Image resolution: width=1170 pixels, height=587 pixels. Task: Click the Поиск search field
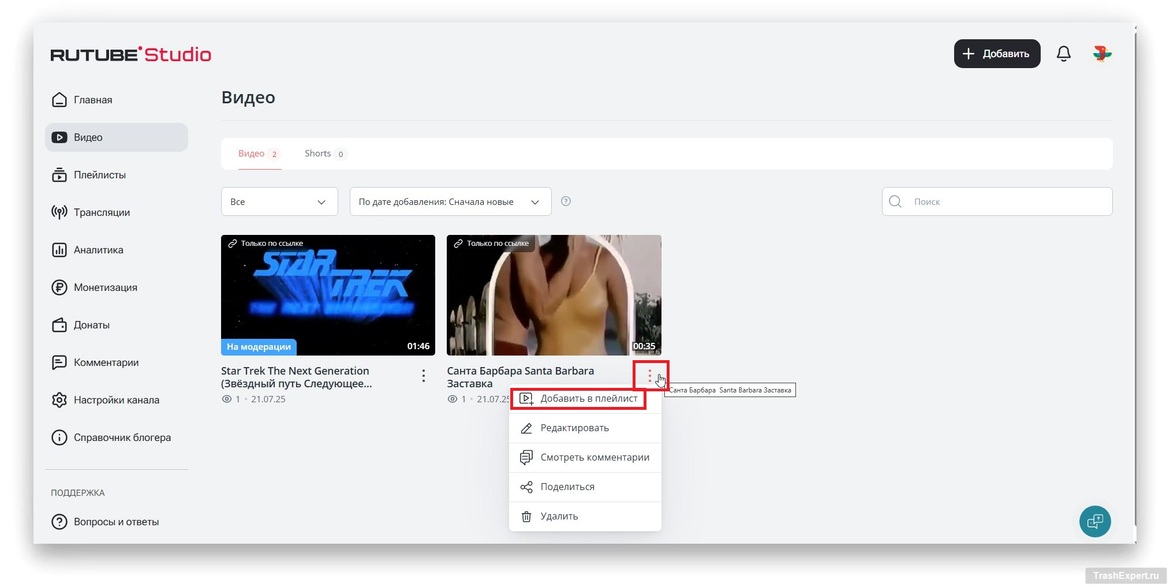(x=1005, y=202)
